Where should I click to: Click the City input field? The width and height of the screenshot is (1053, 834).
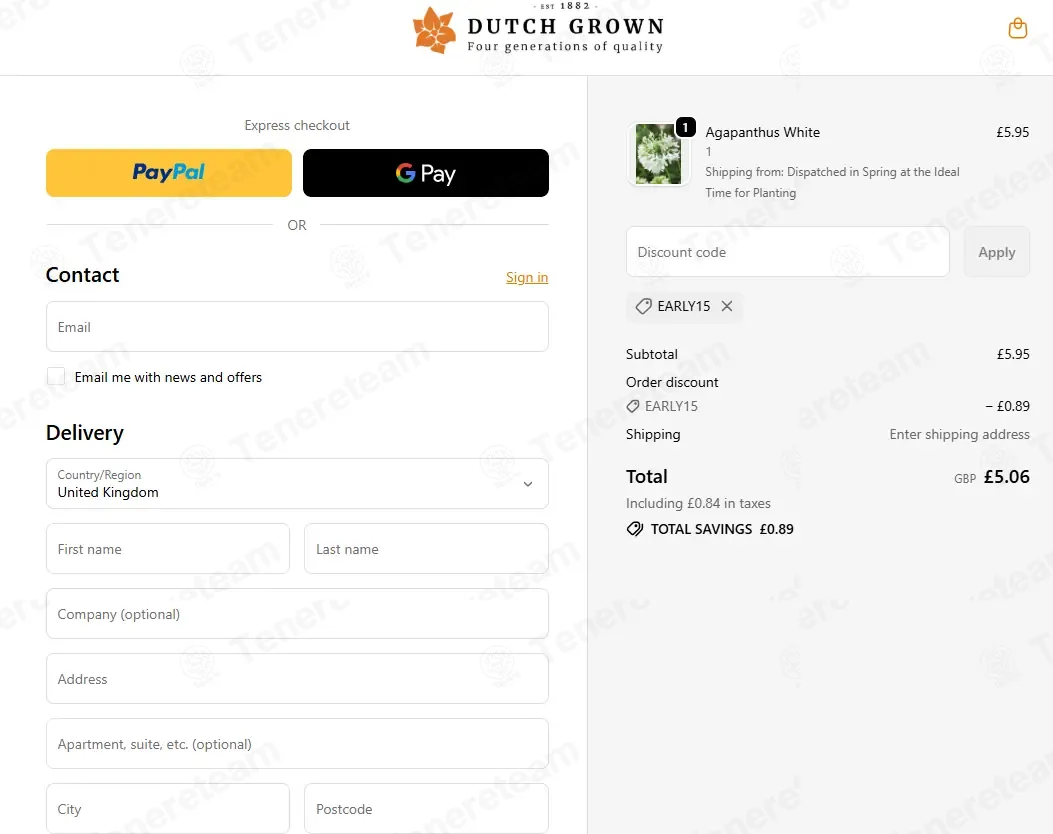(168, 808)
